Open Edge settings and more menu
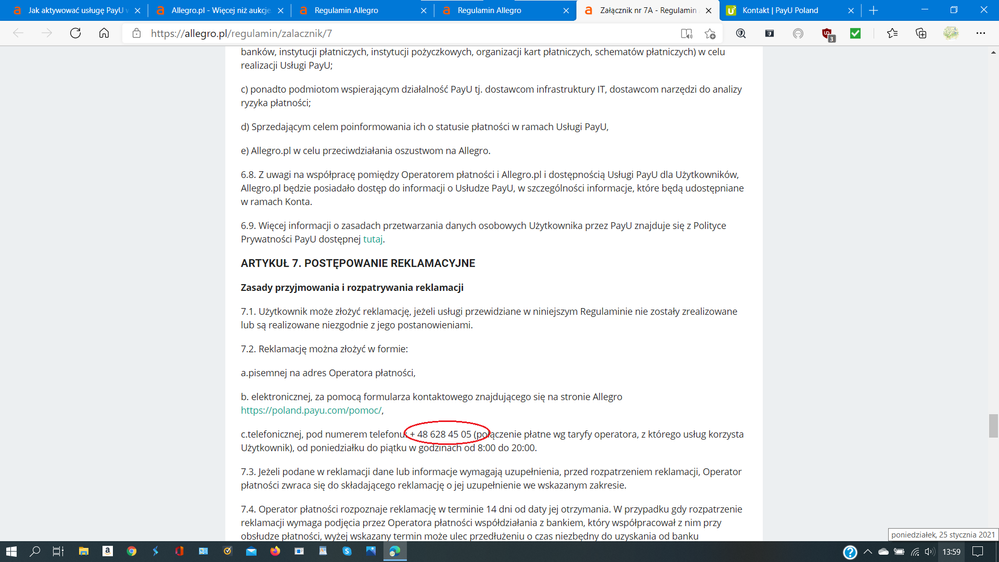The height and width of the screenshot is (562, 999). (x=981, y=33)
